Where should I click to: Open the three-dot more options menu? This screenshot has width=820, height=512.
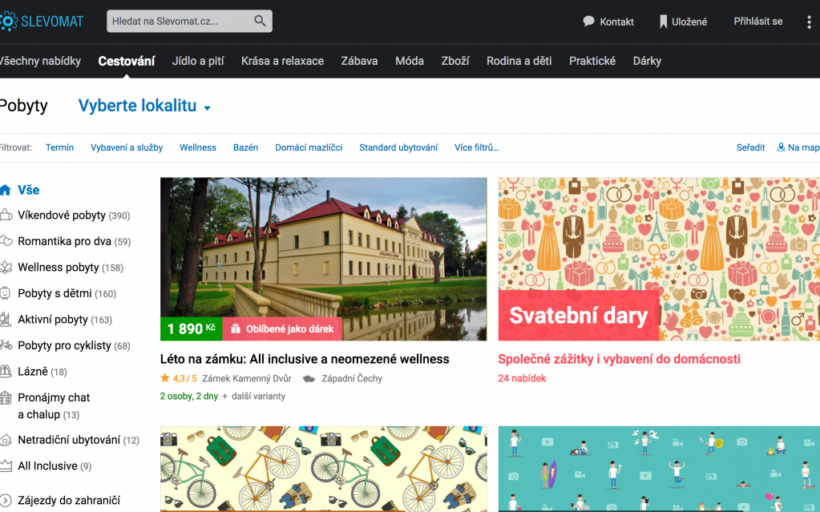pyautogui.click(x=809, y=21)
